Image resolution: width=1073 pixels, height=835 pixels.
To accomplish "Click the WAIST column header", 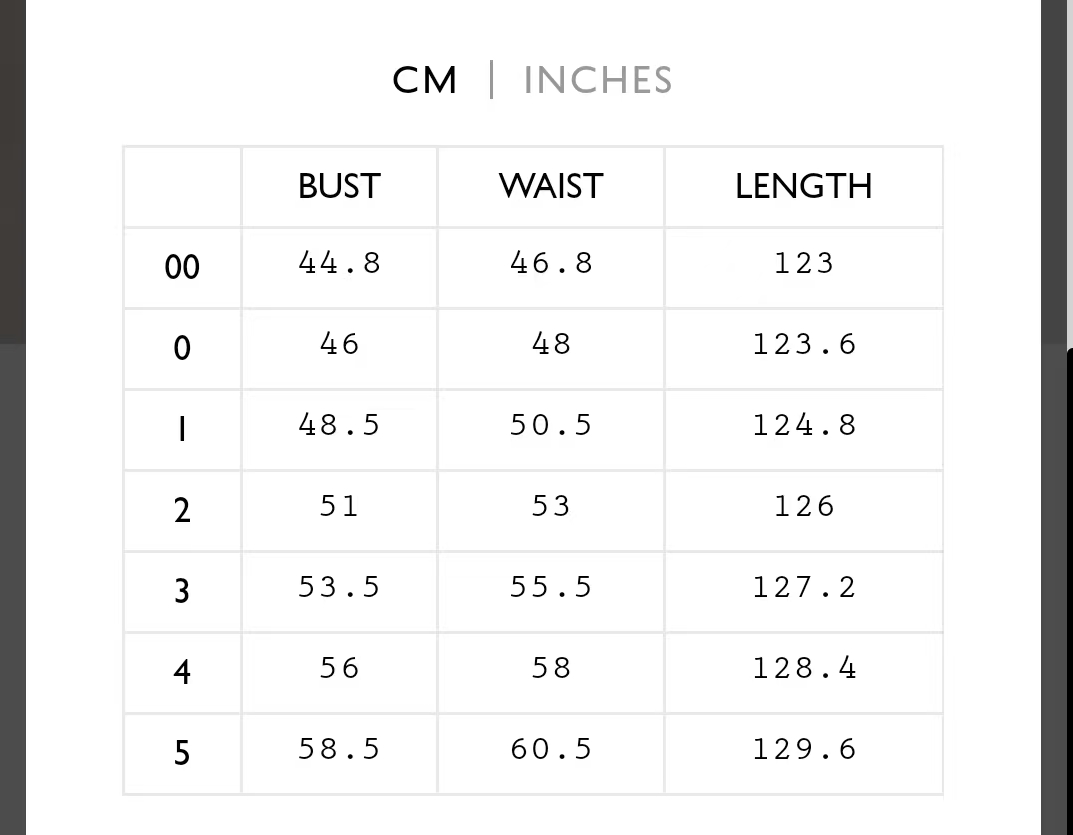I will pos(551,186).
